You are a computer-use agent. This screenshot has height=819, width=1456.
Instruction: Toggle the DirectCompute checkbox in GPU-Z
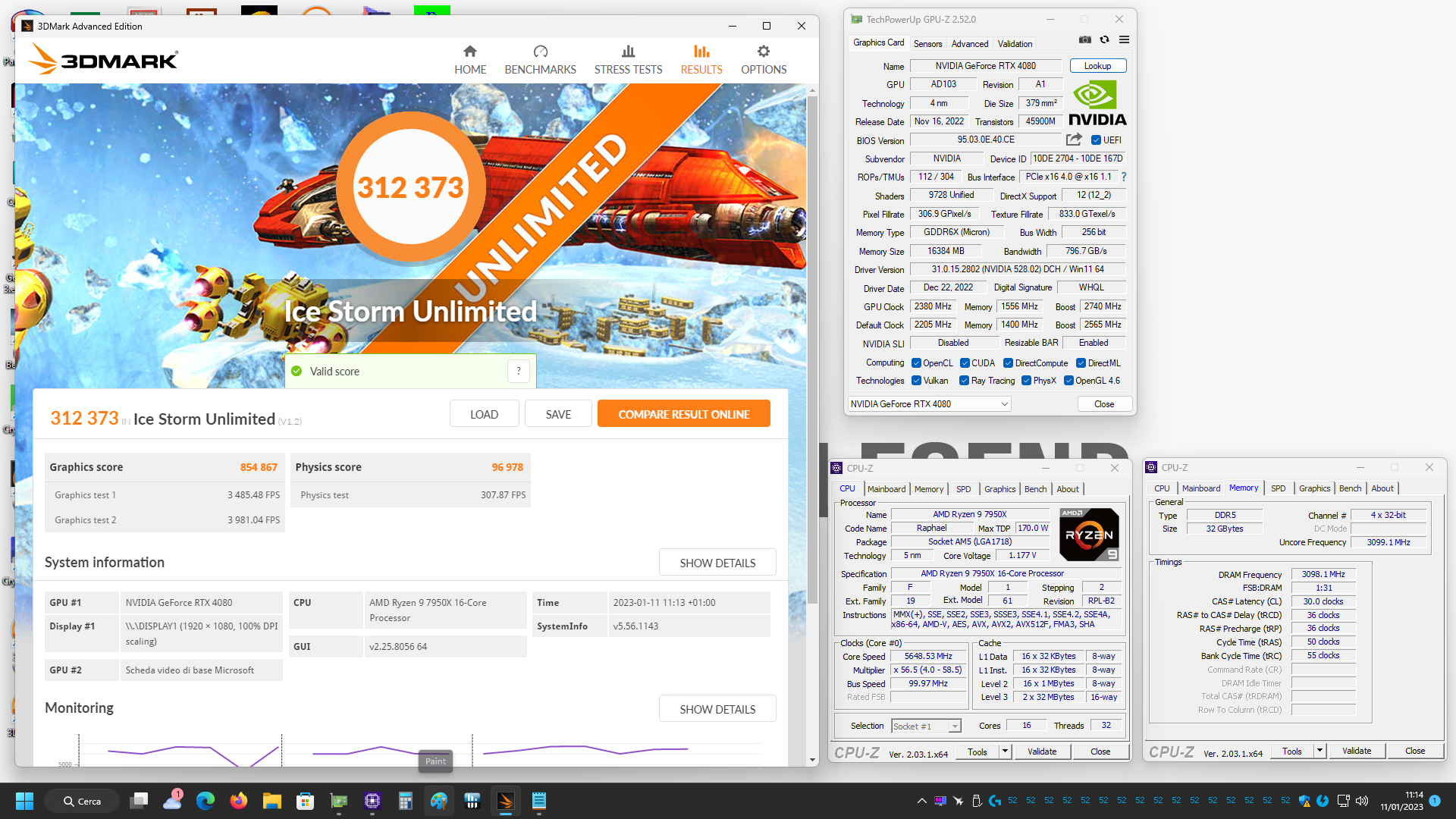click(1008, 363)
